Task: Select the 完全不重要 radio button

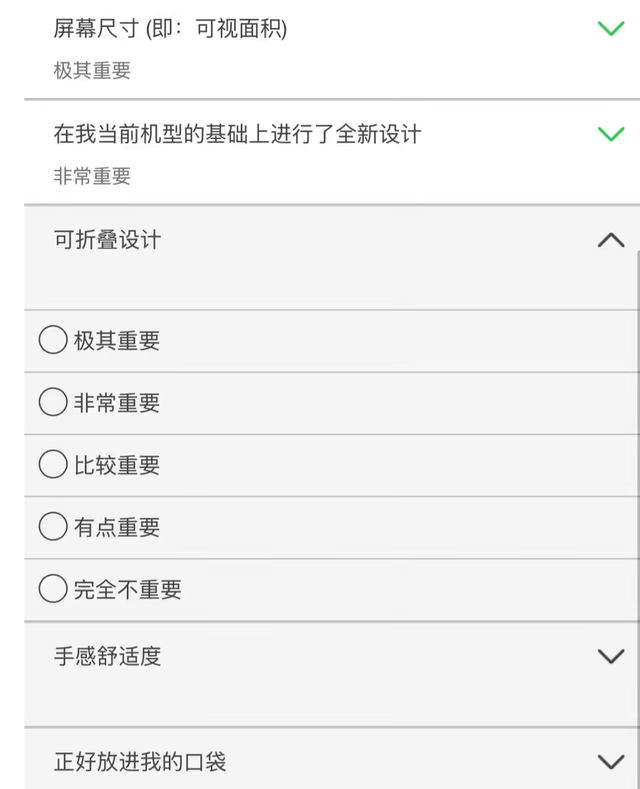Action: pos(53,589)
